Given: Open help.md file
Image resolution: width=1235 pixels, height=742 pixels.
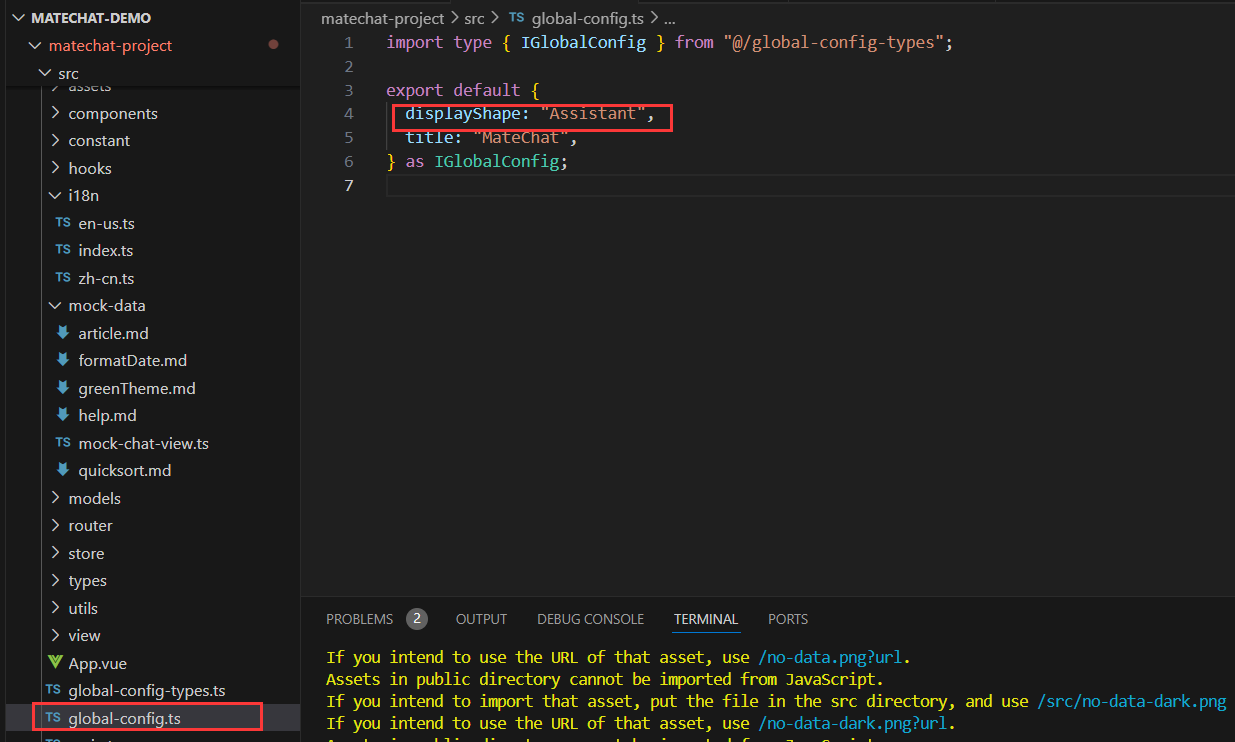Looking at the screenshot, I should (x=107, y=415).
